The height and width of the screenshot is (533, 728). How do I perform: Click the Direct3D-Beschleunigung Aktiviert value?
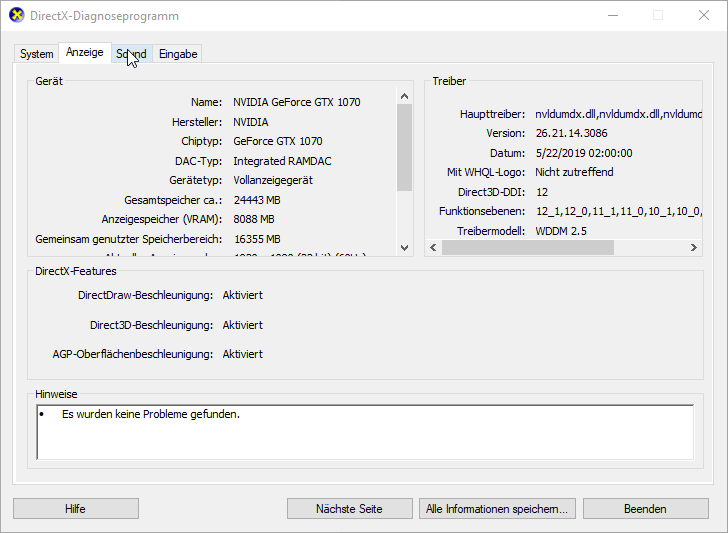242,325
